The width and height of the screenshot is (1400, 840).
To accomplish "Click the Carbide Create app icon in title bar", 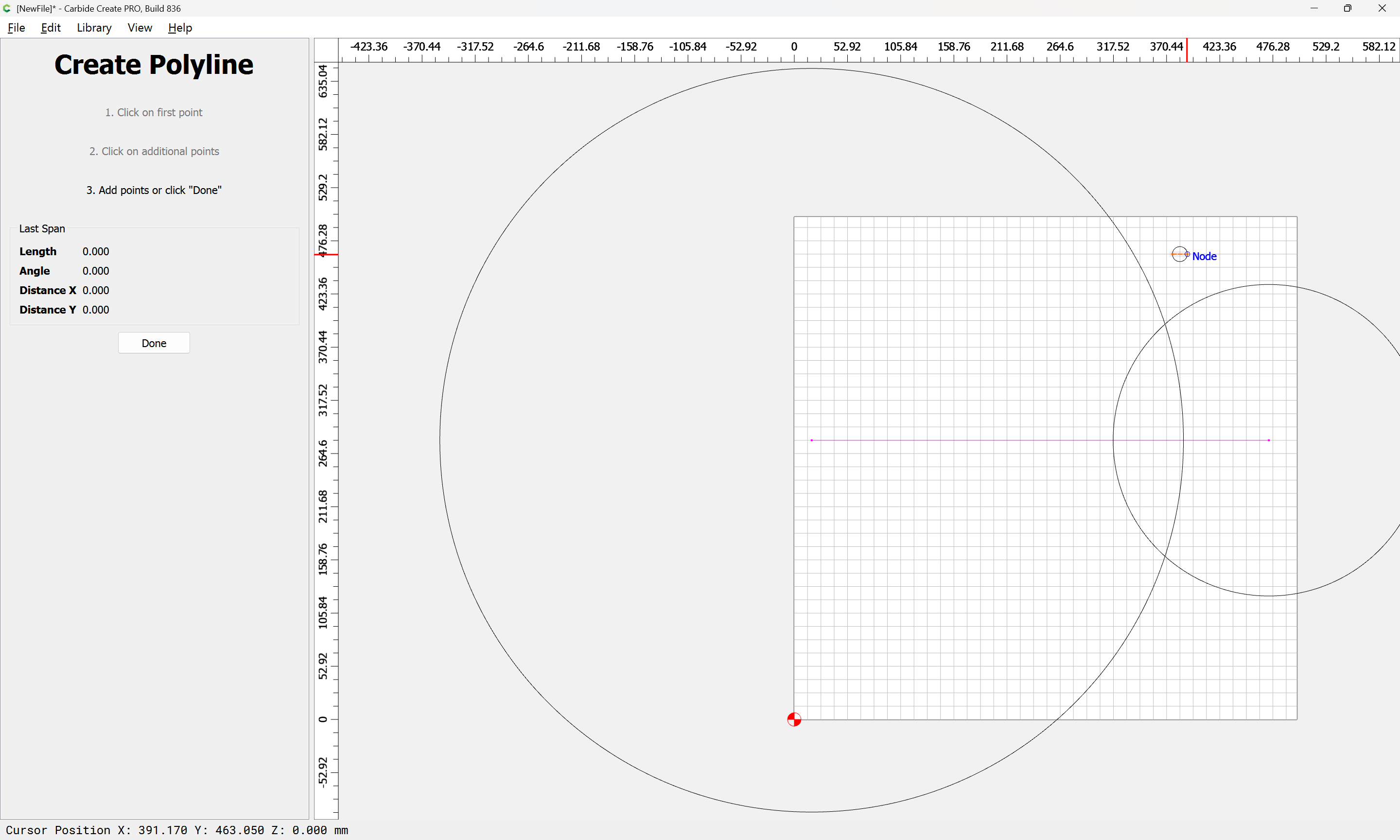I will 7,8.
